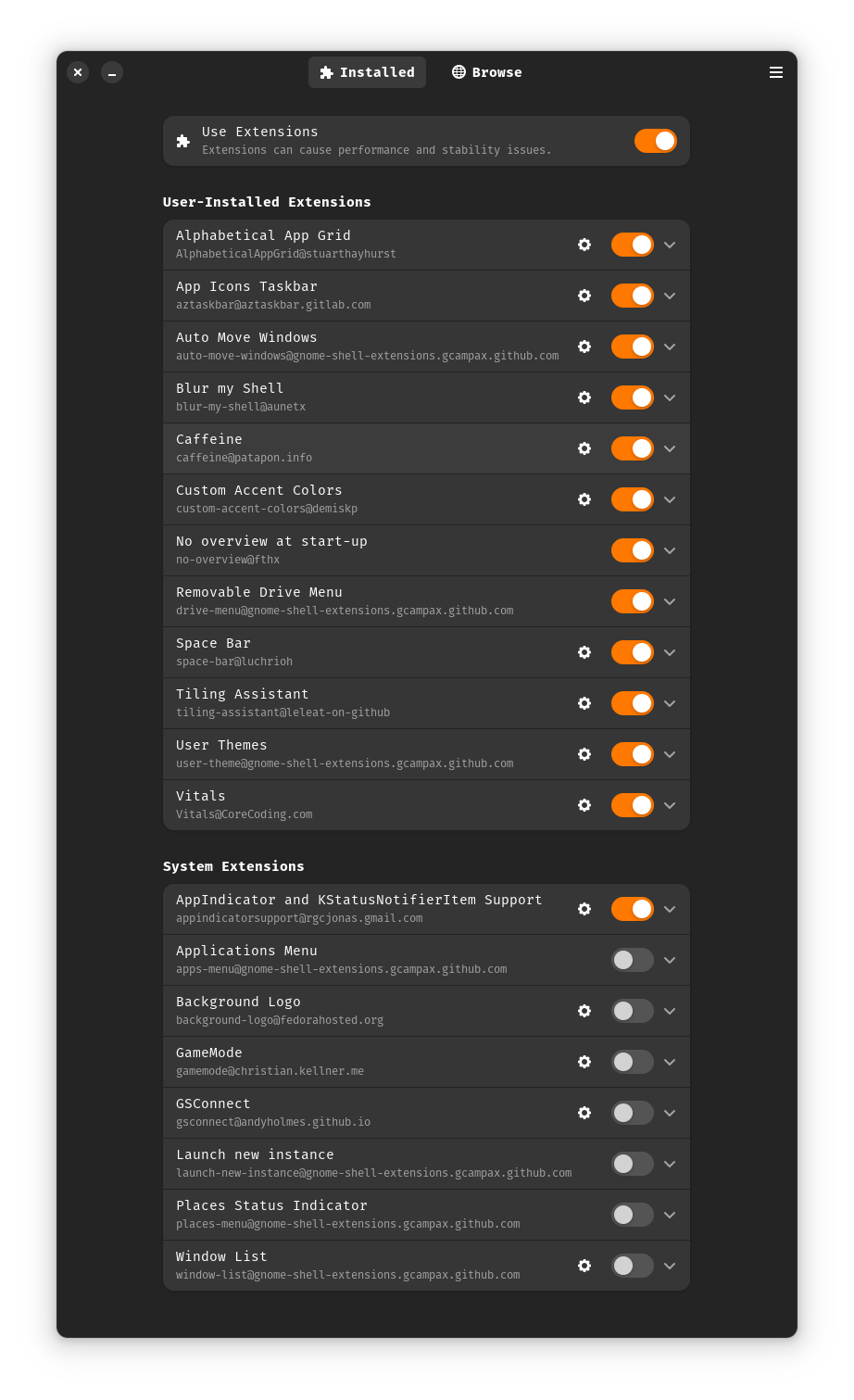
Task: Select the Installed tab
Action: click(x=367, y=72)
